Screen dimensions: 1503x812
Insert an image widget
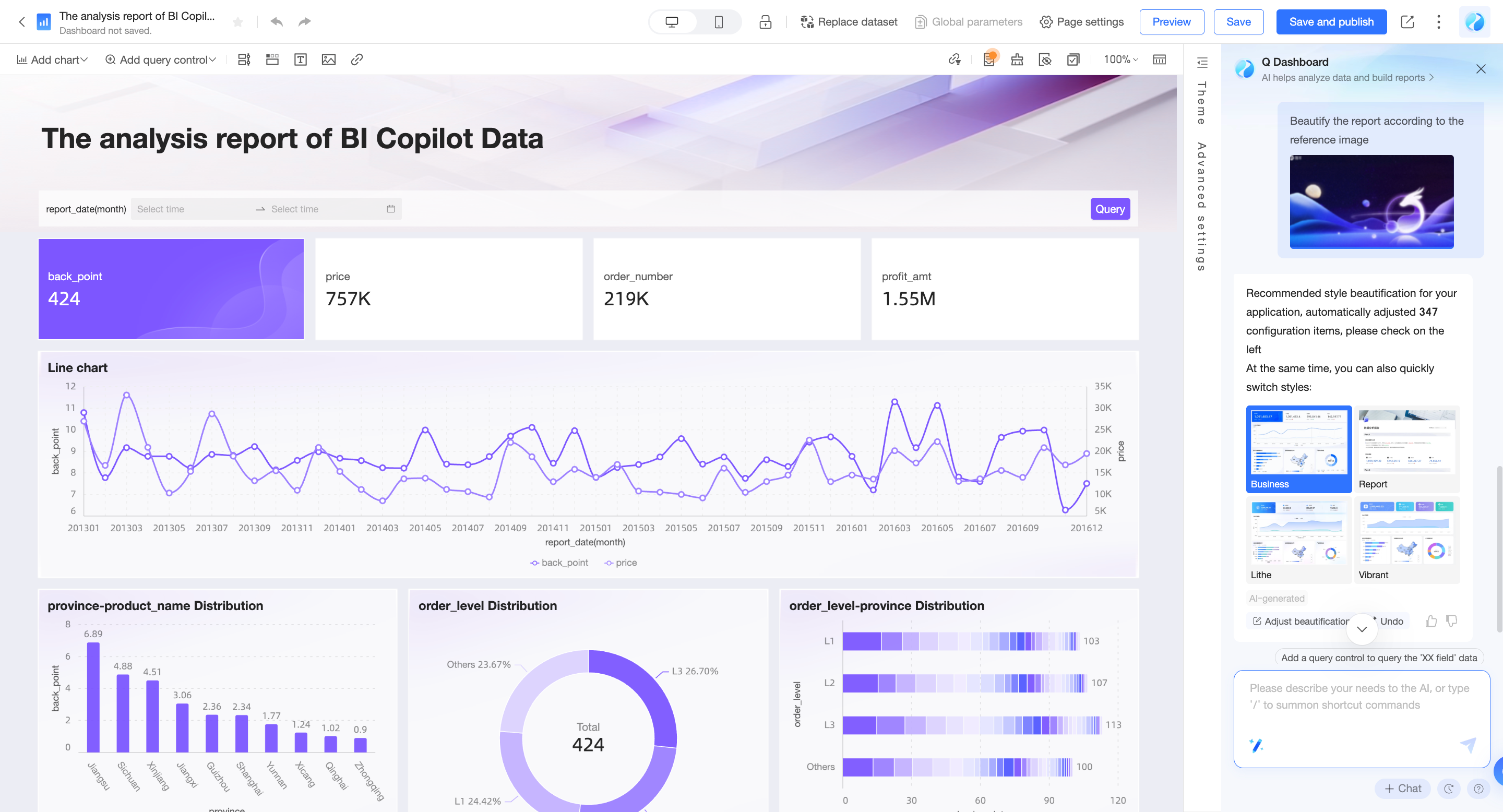[x=328, y=59]
